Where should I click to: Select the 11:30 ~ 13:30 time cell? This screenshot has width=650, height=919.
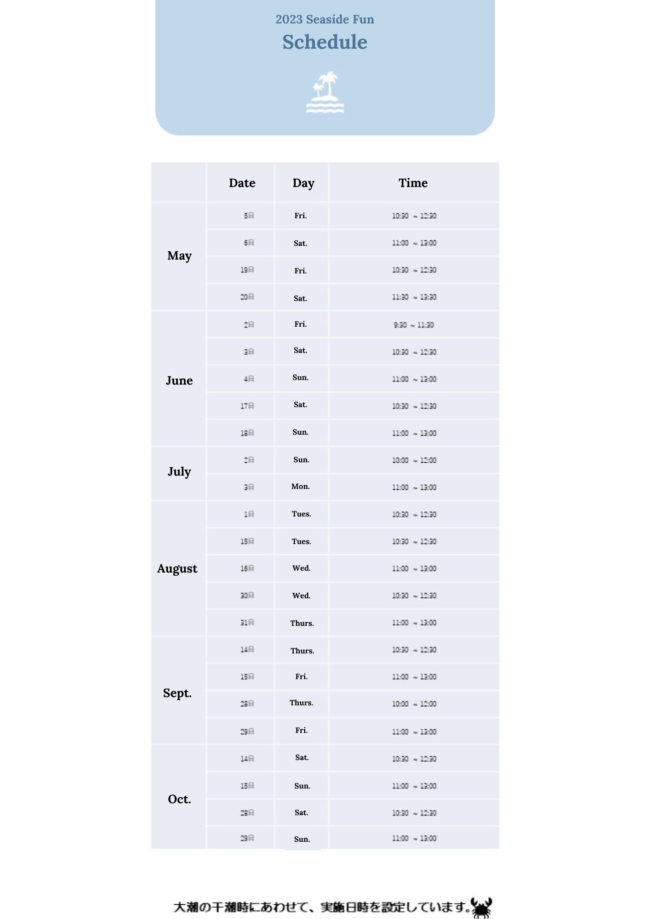coord(413,297)
